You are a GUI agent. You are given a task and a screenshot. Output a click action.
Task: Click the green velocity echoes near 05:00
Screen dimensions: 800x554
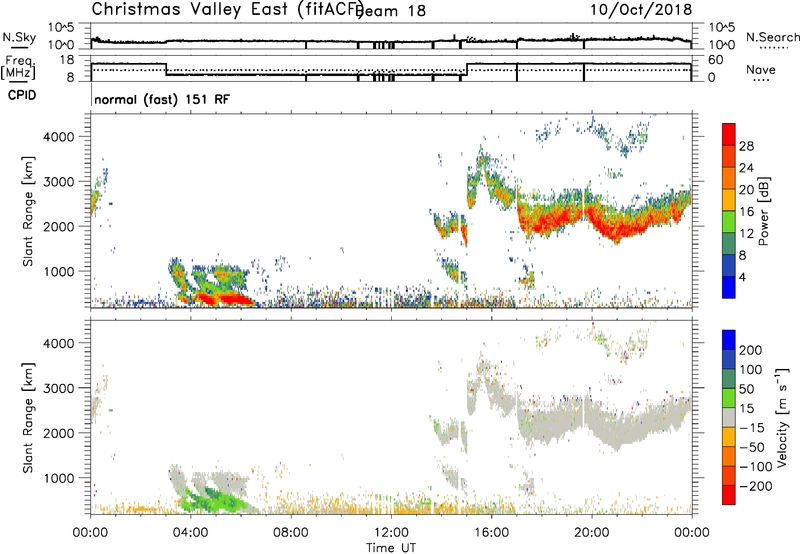pyautogui.click(x=214, y=501)
